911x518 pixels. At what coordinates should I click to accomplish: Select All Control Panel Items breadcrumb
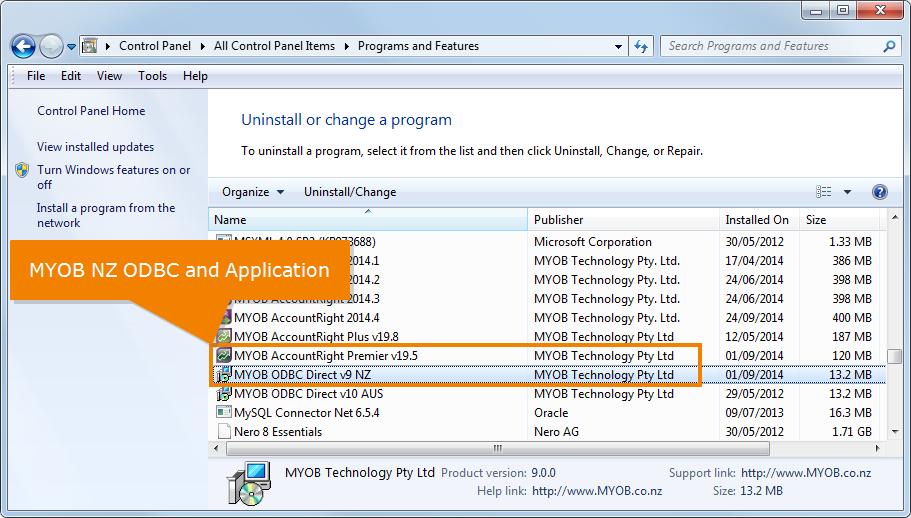[x=274, y=46]
